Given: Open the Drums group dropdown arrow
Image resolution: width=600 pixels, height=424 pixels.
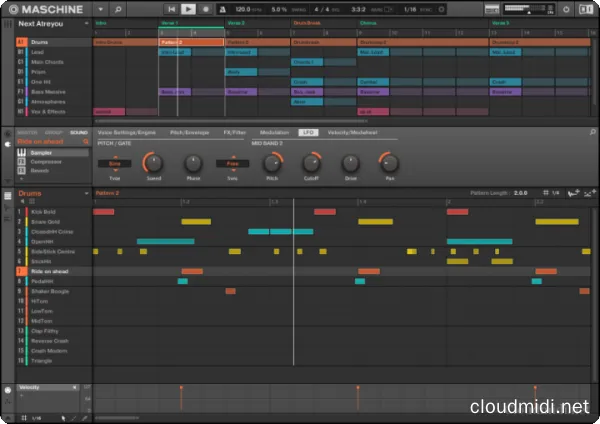Looking at the screenshot, I should tap(86, 194).
